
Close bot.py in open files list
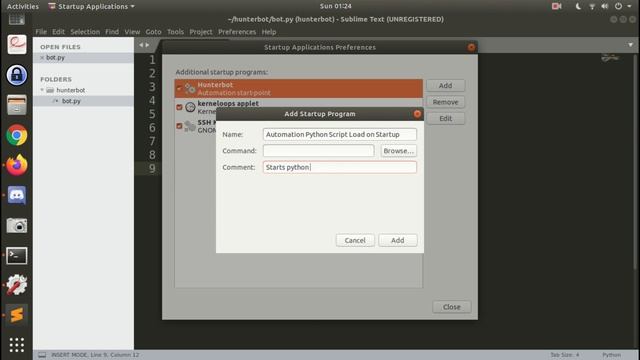click(42, 58)
